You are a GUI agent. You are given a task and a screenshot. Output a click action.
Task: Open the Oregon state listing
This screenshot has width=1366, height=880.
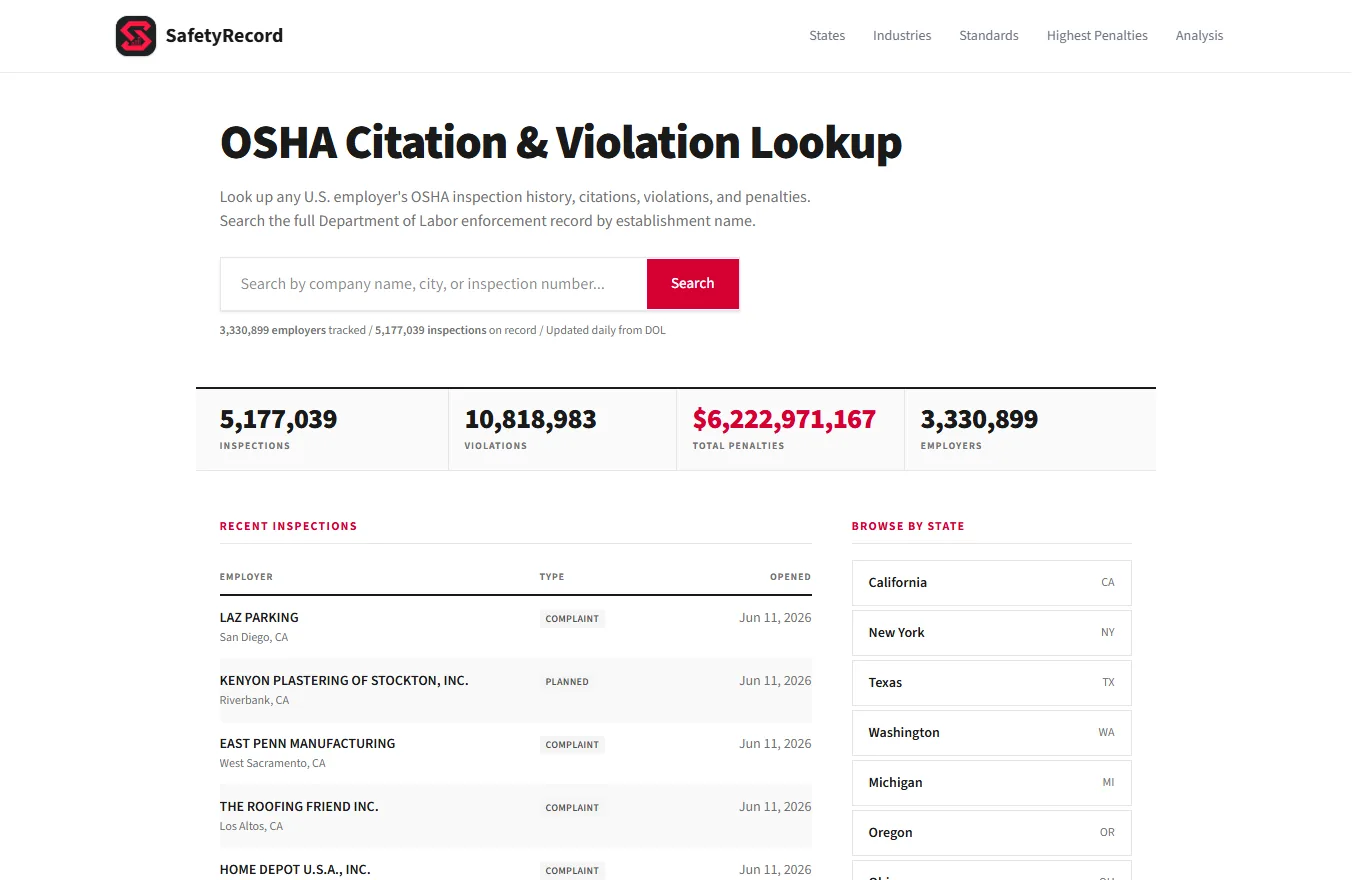(x=991, y=833)
